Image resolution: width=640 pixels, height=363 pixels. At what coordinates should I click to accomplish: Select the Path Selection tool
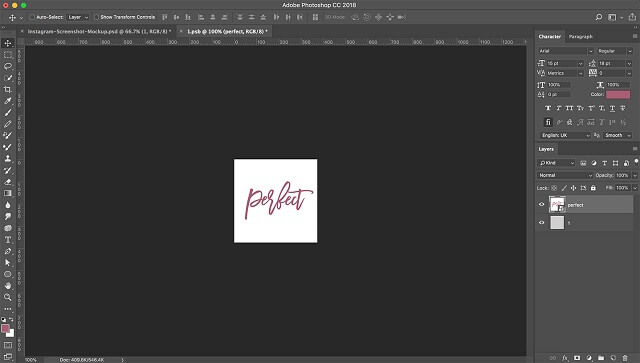[x=8, y=263]
